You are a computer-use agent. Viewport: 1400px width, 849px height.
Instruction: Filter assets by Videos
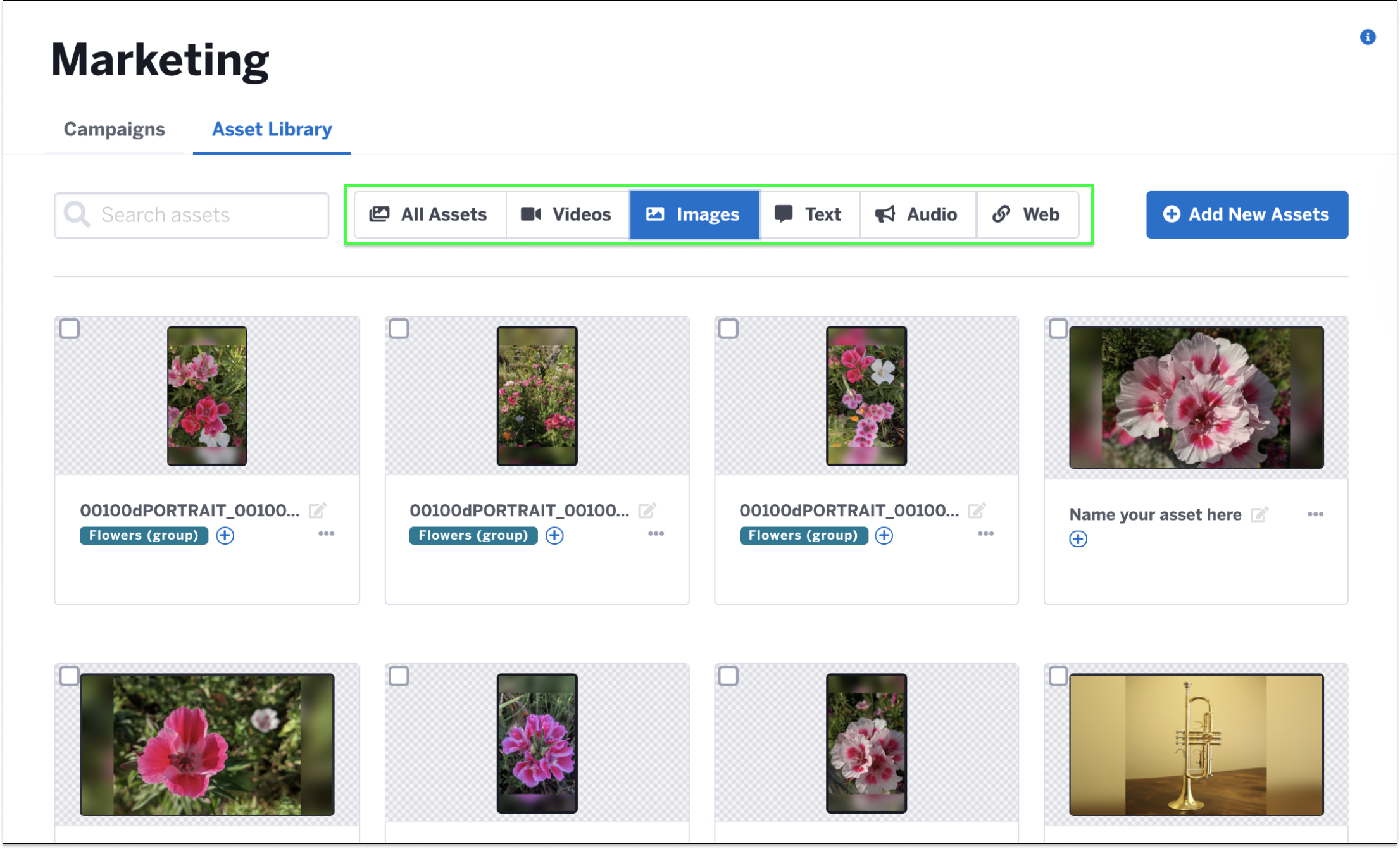click(x=568, y=214)
